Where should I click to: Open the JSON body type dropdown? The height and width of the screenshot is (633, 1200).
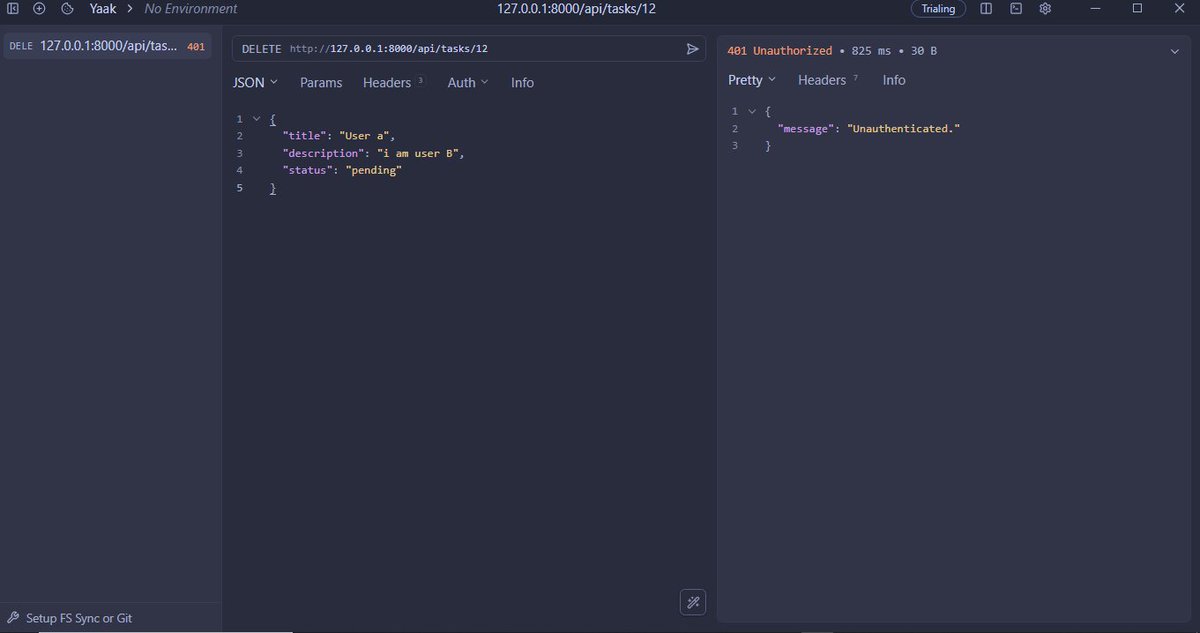[255, 82]
